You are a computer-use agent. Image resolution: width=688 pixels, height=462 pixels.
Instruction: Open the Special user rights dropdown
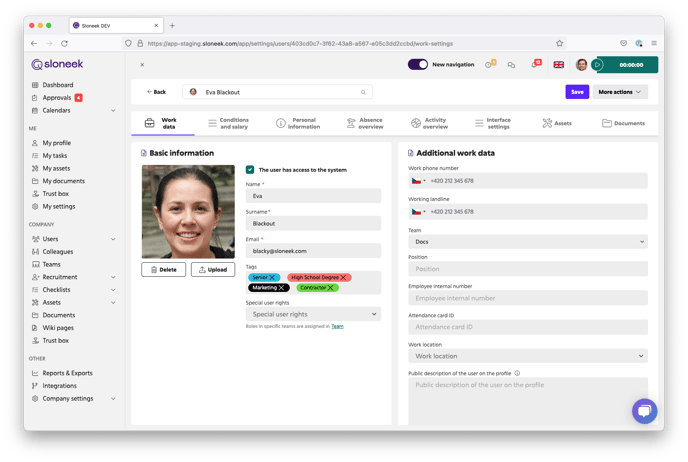(313, 314)
